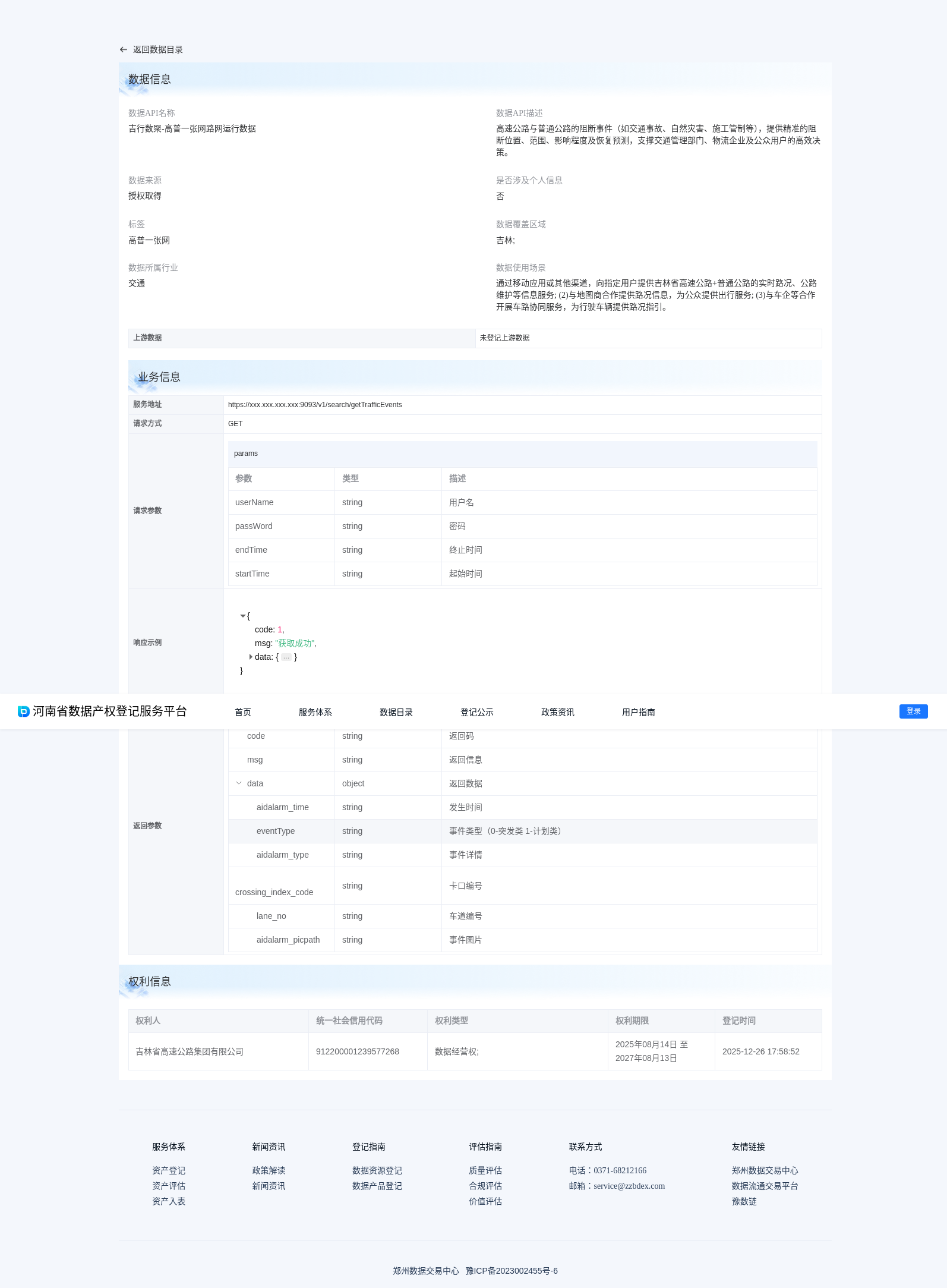Click the crossing_index_code parameter cell
This screenshot has width=947, height=1288.
(282, 886)
